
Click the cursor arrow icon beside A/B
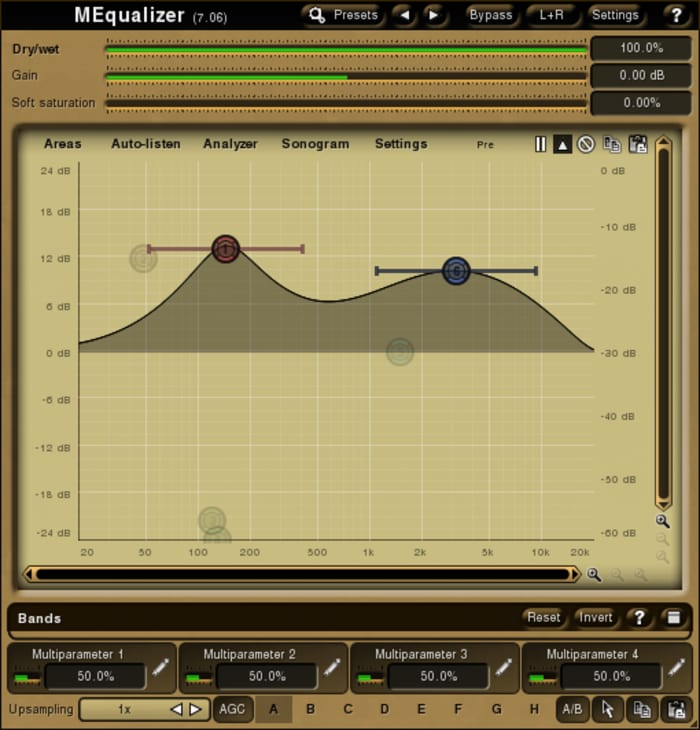pos(607,709)
